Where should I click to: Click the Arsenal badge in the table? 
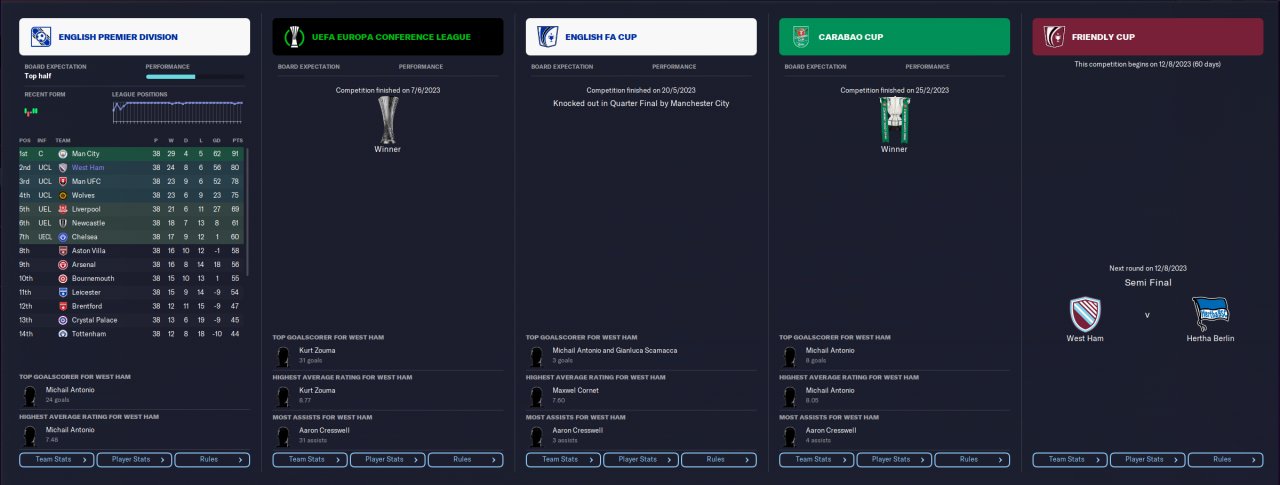[x=63, y=265]
